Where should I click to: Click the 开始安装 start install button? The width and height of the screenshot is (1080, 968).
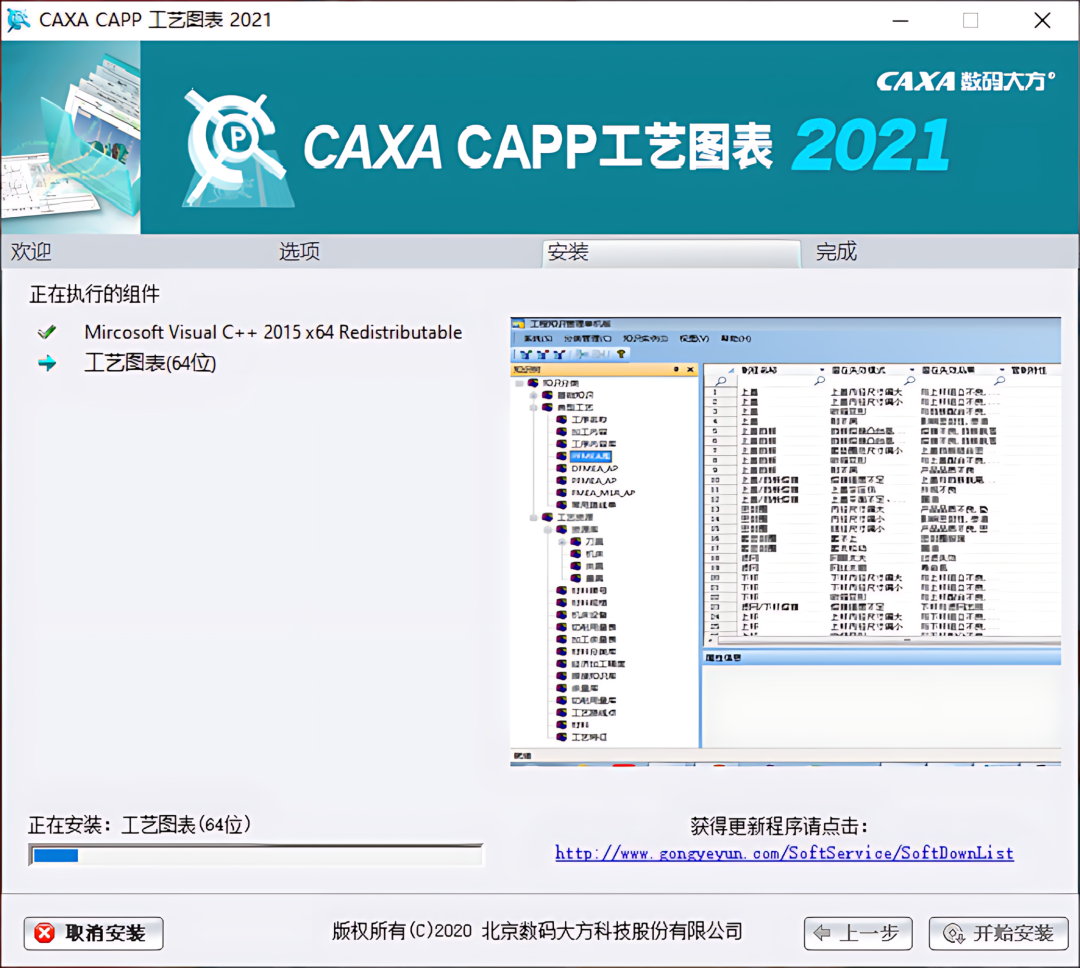[998, 934]
